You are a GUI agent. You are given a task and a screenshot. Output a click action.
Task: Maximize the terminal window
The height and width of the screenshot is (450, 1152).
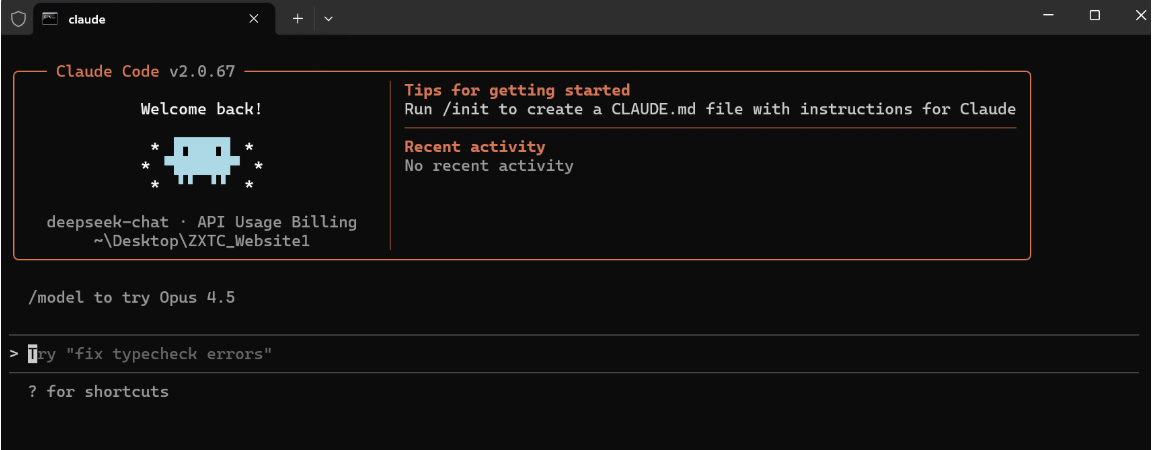(x=1095, y=15)
